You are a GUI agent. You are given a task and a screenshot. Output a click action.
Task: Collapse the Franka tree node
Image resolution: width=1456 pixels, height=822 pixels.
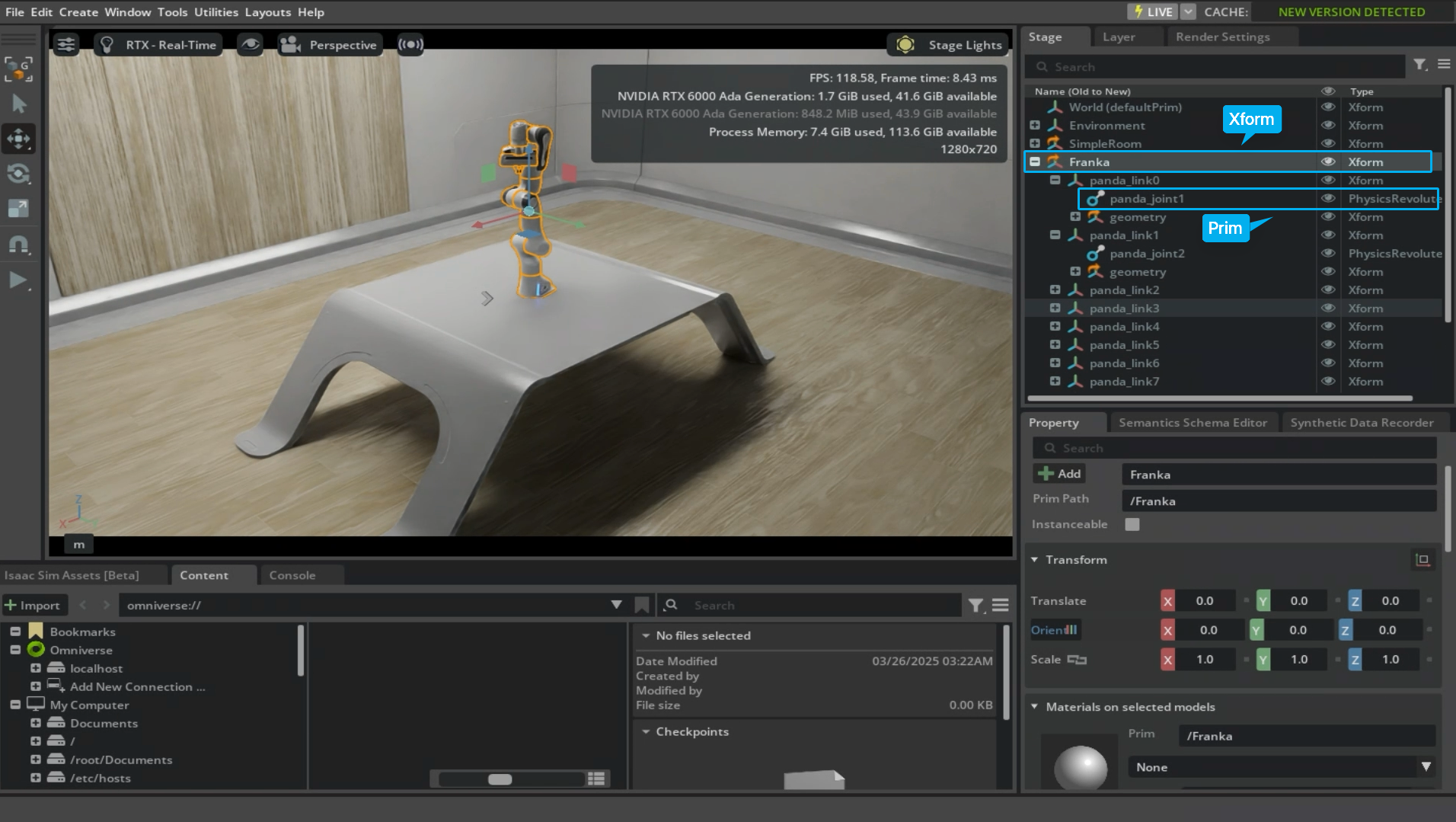(1035, 162)
